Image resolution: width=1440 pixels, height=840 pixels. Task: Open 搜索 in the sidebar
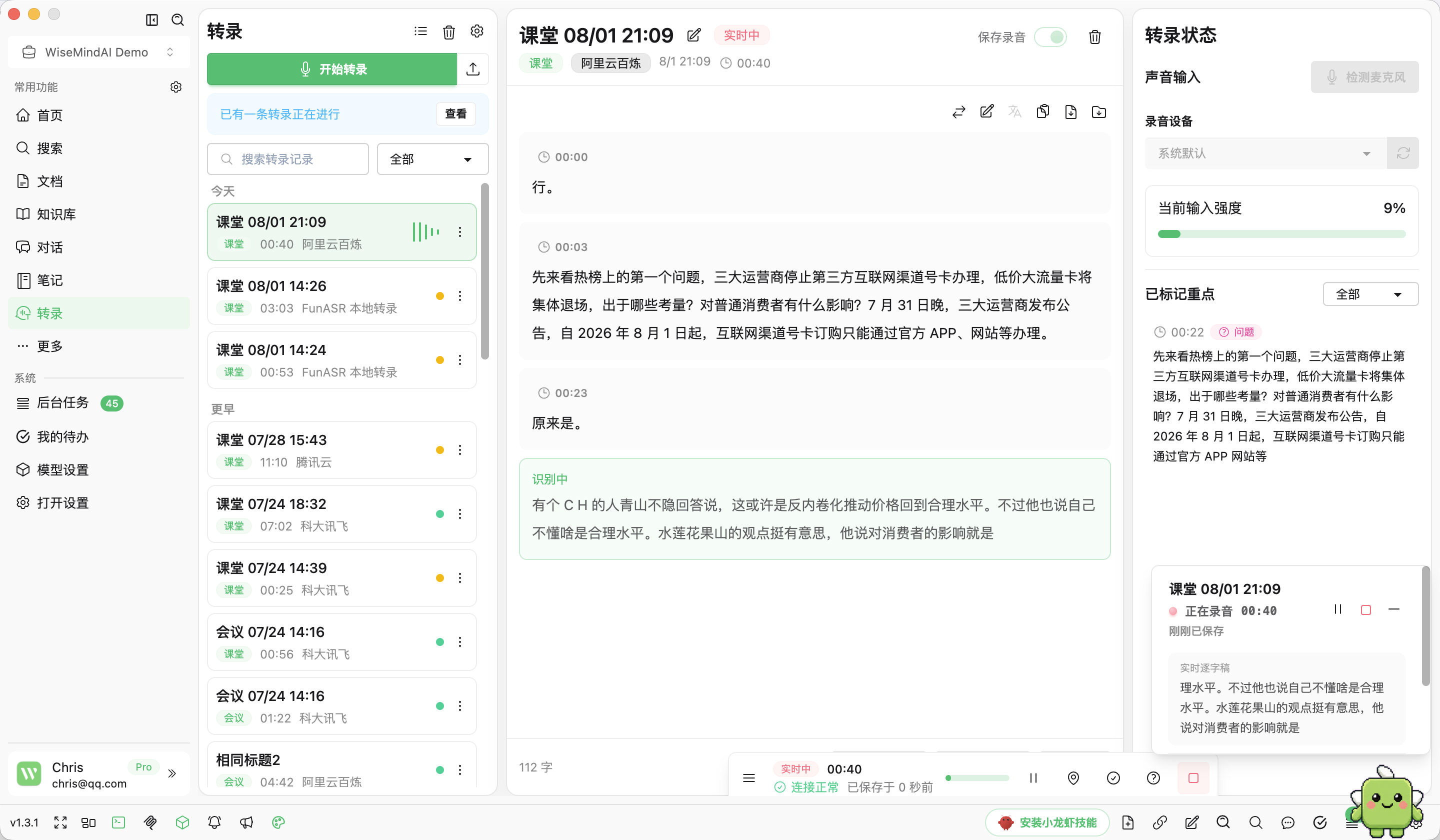click(99, 148)
